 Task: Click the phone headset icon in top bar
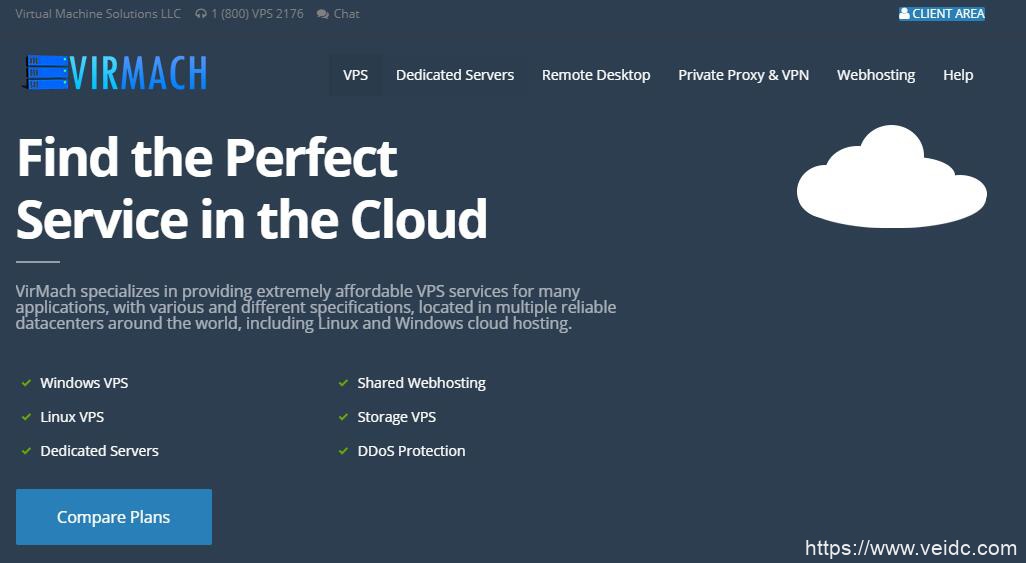coord(201,14)
